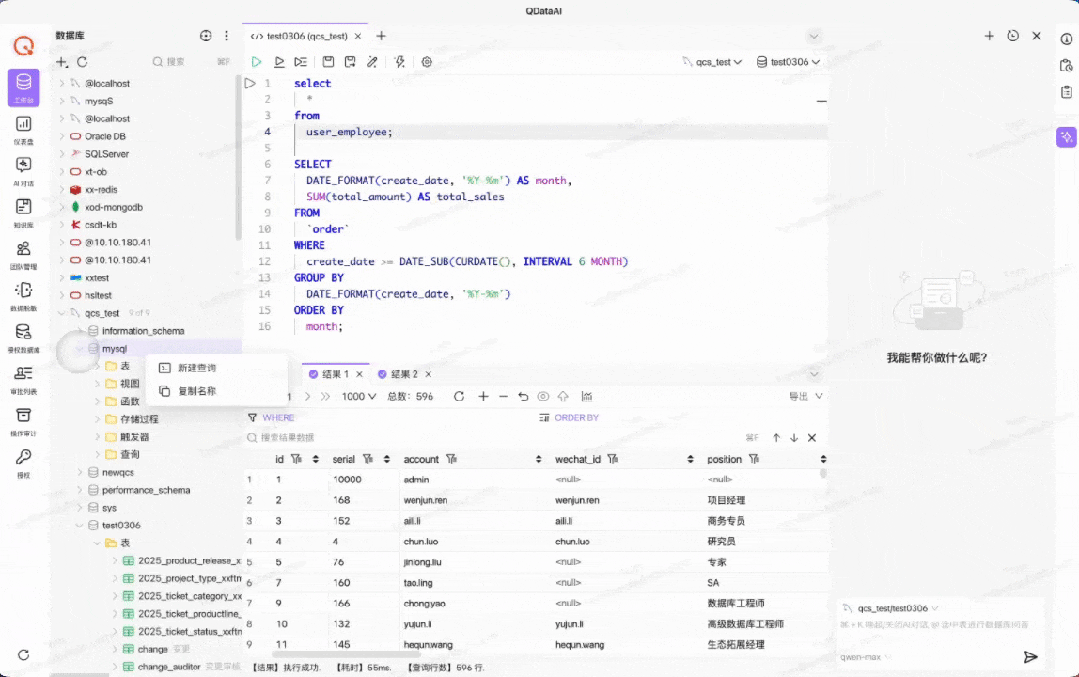Go to next results page arrow
The image size is (1079, 677).
coord(308,396)
